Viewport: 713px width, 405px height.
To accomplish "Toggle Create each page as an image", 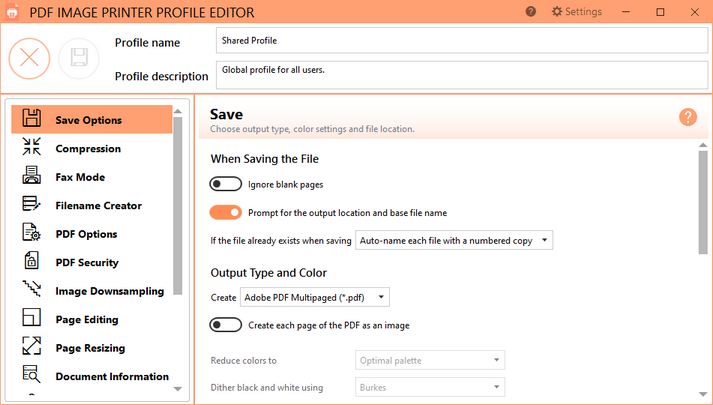I will click(226, 325).
